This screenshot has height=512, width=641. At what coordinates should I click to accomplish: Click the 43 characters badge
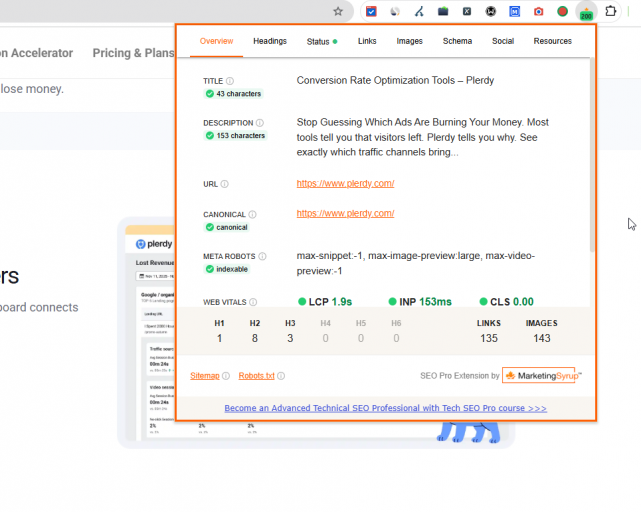[233, 94]
